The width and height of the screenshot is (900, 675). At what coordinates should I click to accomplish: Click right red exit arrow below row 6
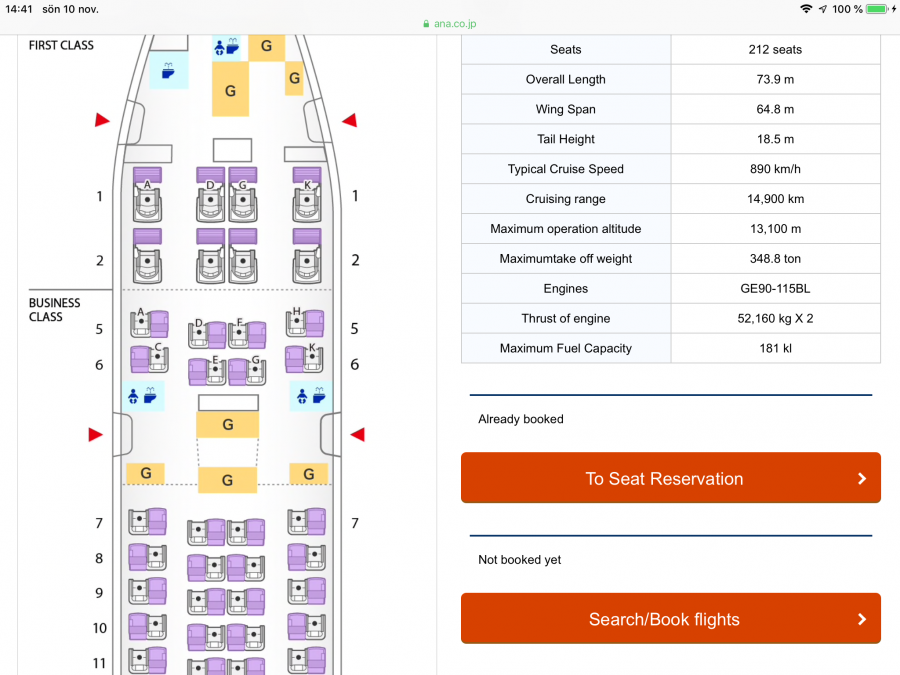pyautogui.click(x=357, y=434)
